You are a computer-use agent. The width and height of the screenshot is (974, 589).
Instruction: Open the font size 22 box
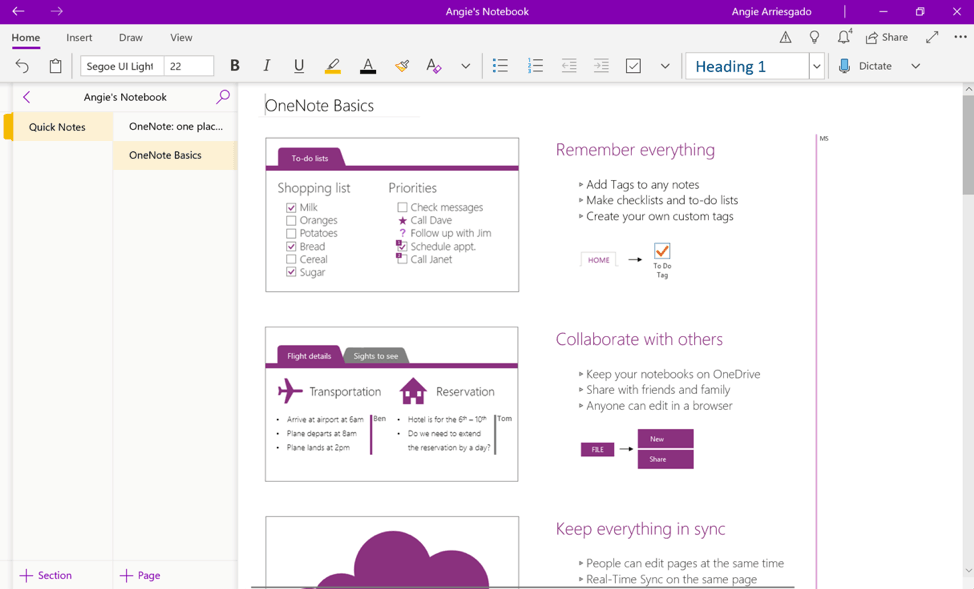(x=189, y=66)
